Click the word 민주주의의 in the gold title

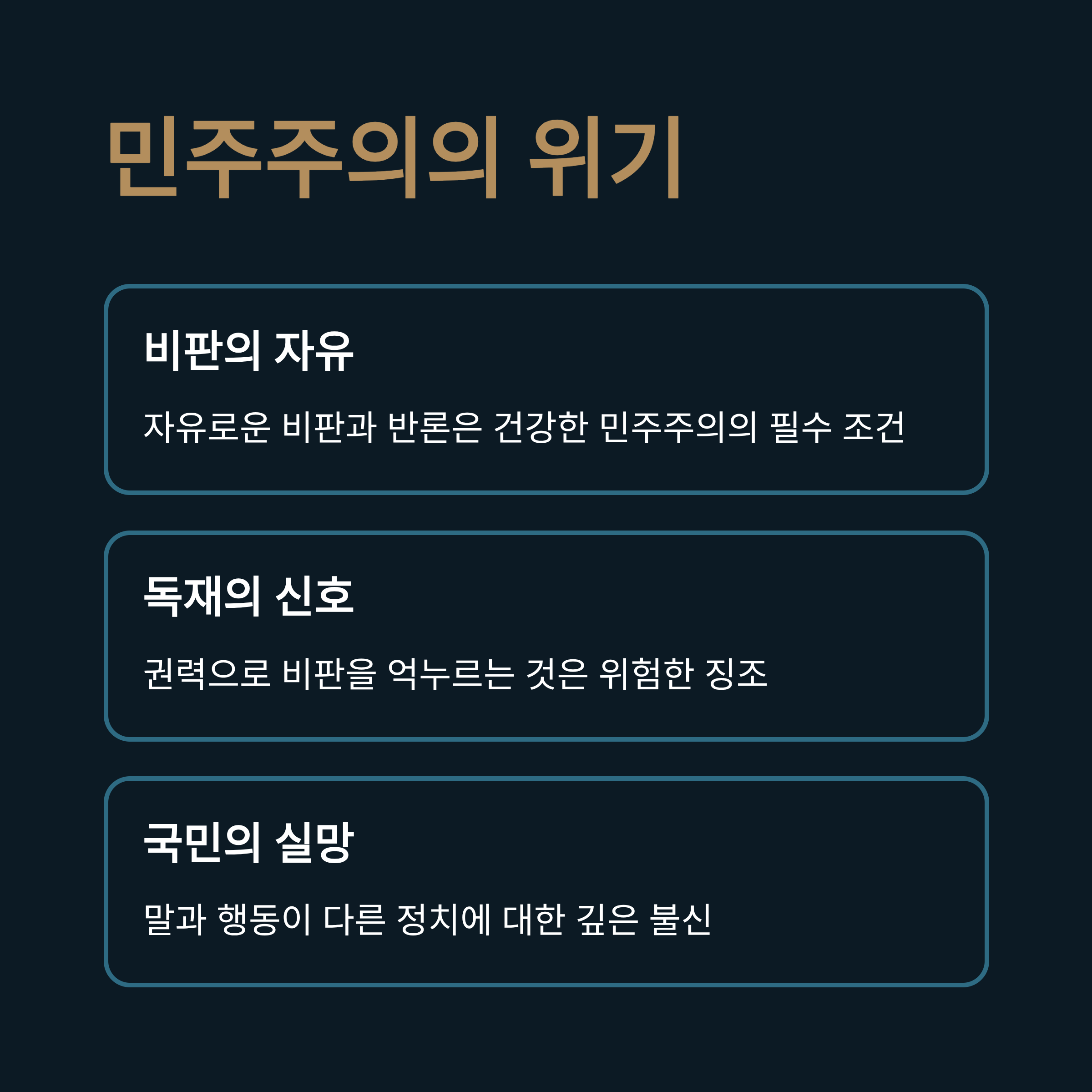click(x=303, y=157)
